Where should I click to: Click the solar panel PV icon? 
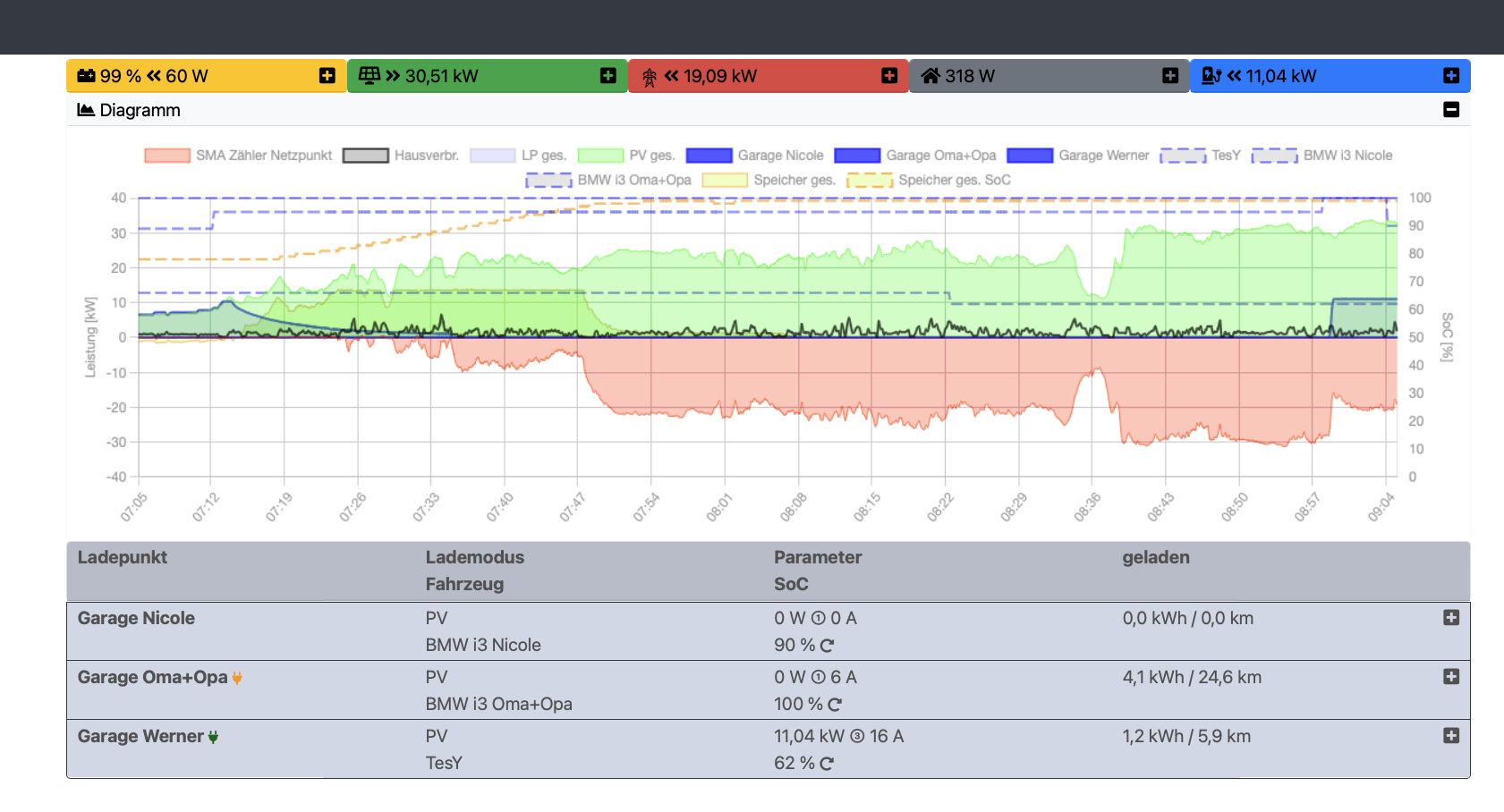(369, 76)
